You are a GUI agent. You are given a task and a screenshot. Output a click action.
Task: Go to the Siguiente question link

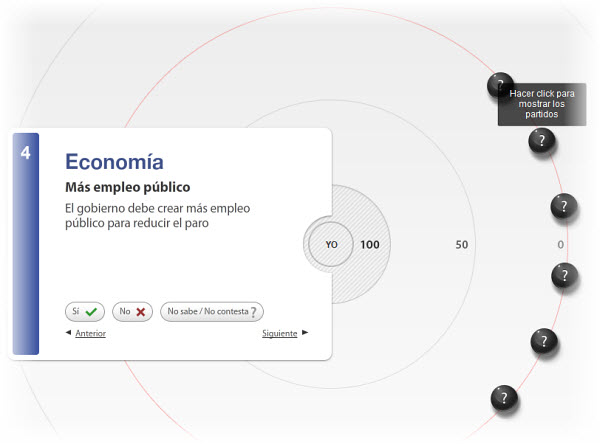tap(279, 333)
